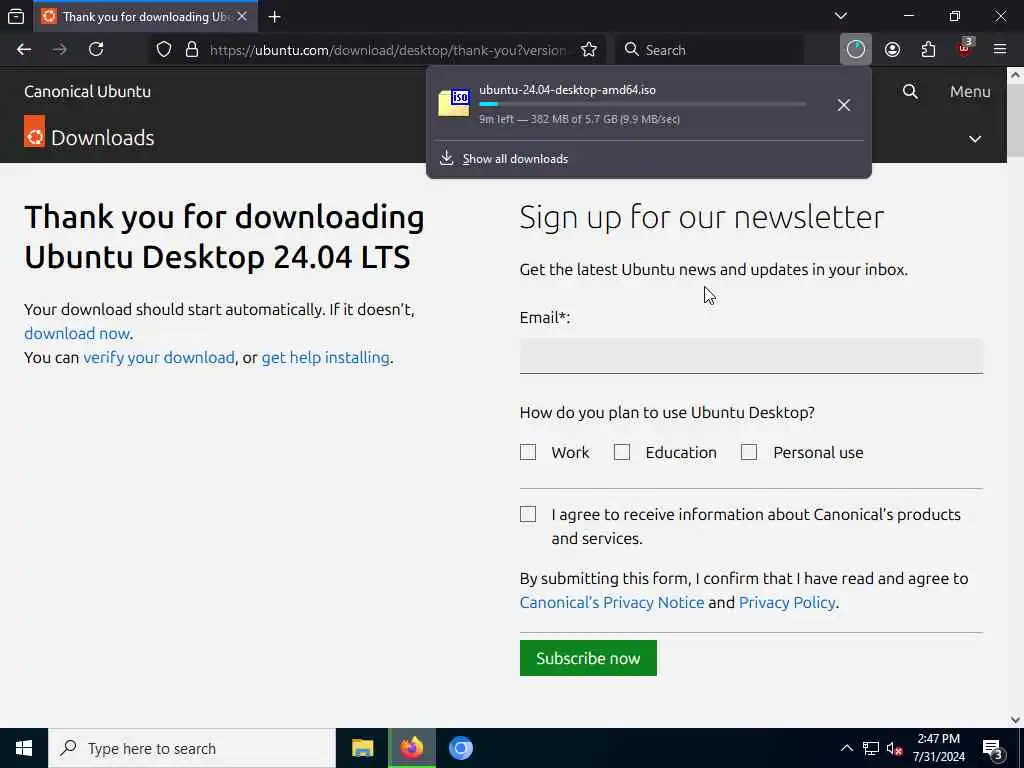Open Firefox View in the tab bar
1024x768 pixels.
tap(16, 16)
